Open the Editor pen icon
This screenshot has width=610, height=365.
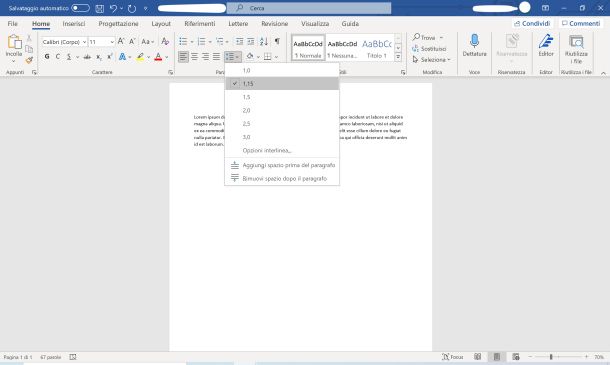click(546, 41)
